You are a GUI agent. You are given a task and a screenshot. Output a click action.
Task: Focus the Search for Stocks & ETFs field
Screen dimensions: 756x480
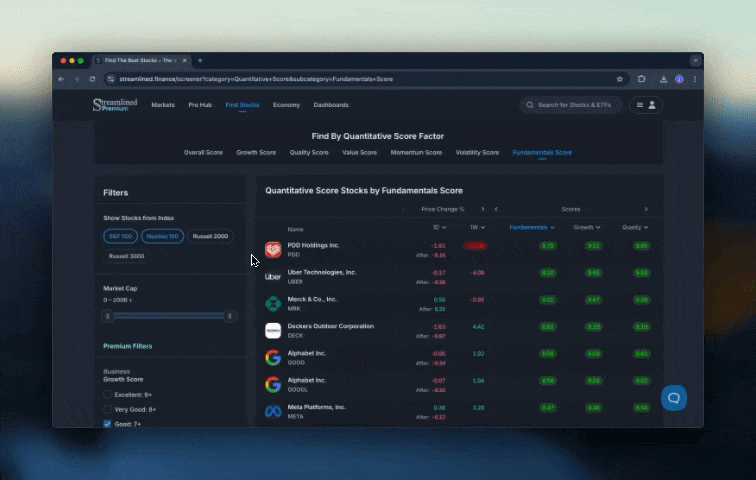click(x=570, y=105)
